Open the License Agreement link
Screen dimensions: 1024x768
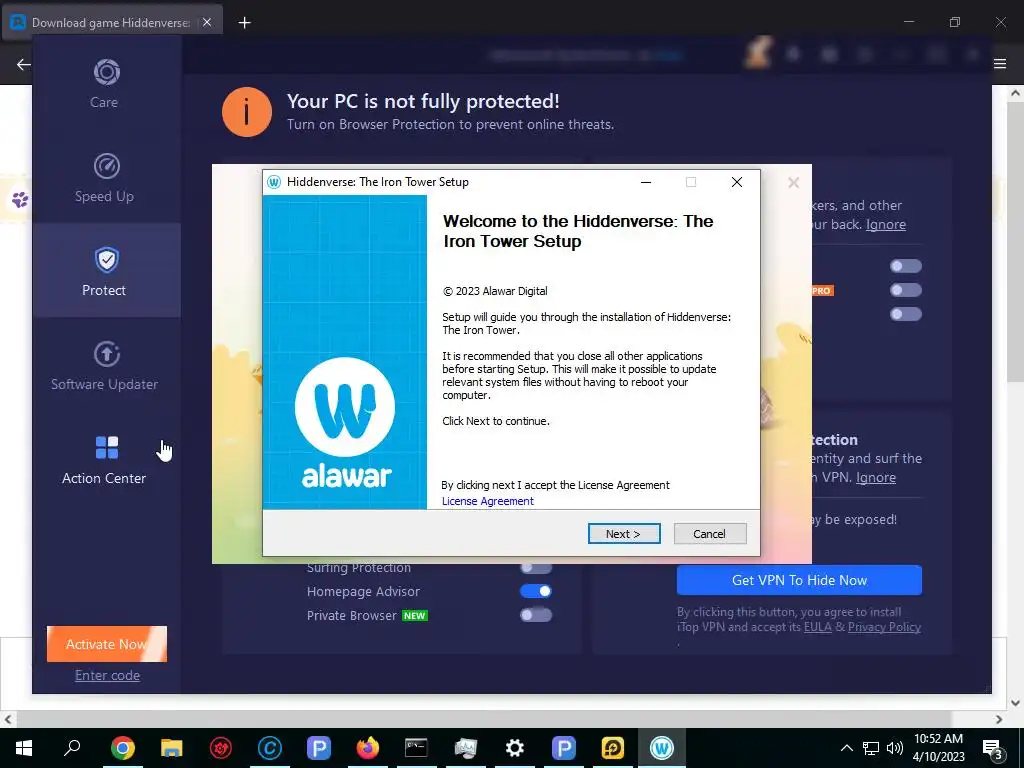[x=487, y=501]
